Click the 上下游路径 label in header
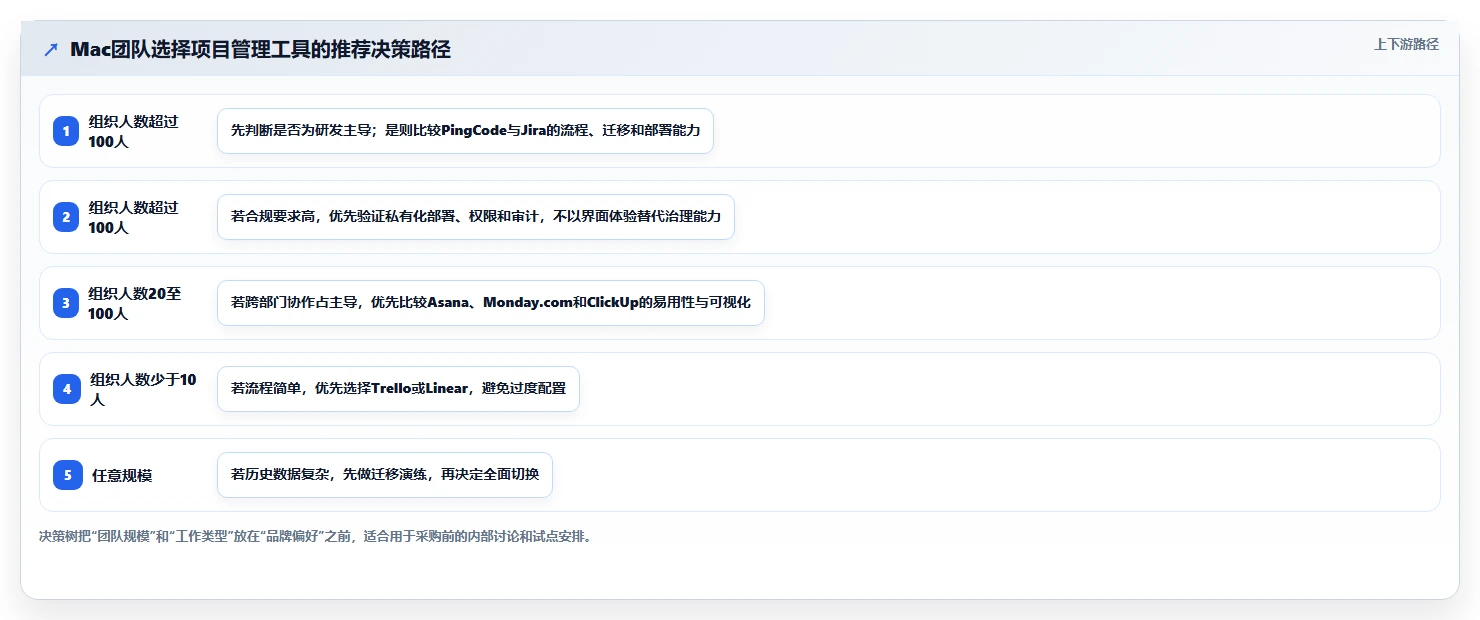 pos(1406,44)
